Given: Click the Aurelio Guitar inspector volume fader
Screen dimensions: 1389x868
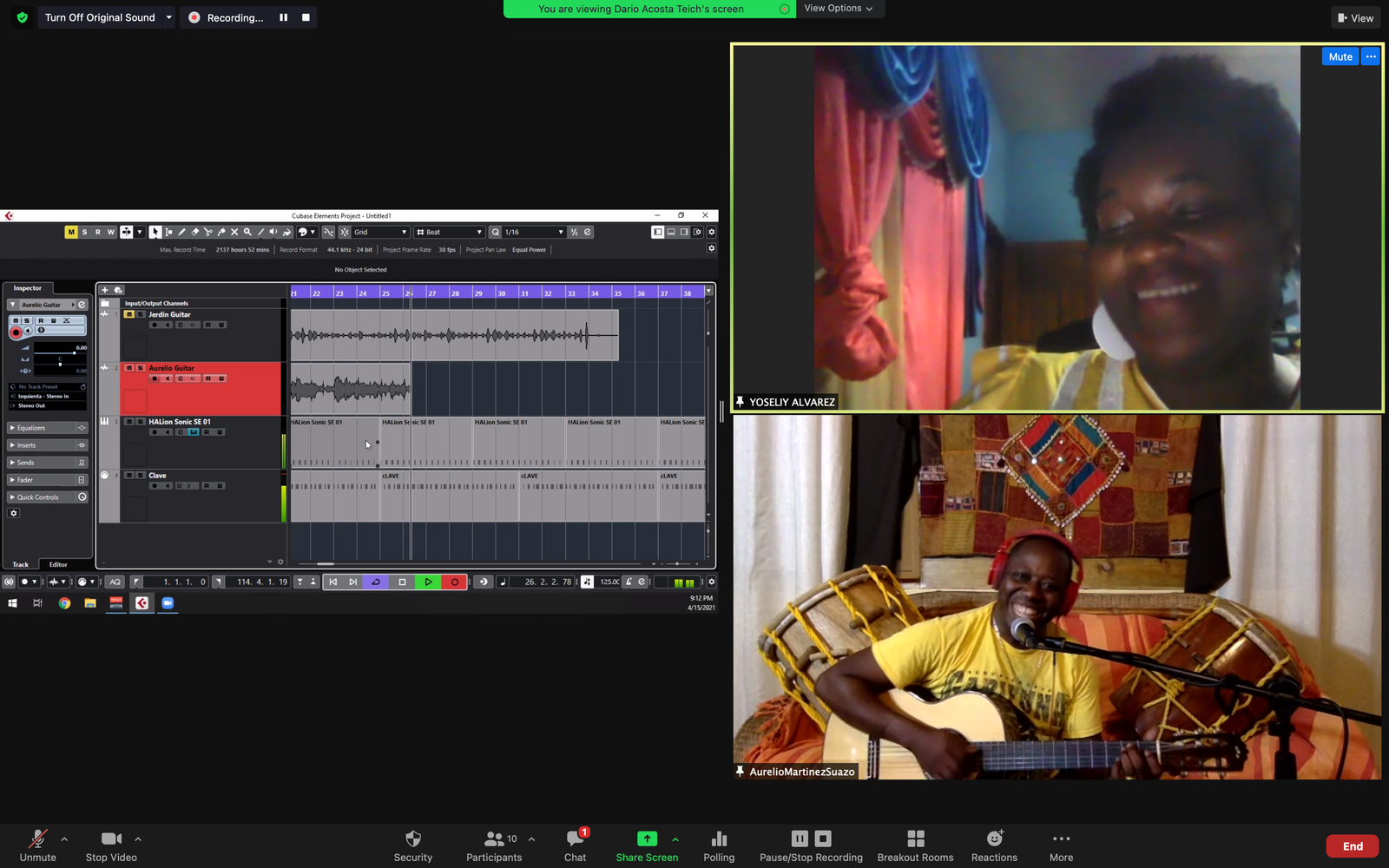Looking at the screenshot, I should (74, 352).
